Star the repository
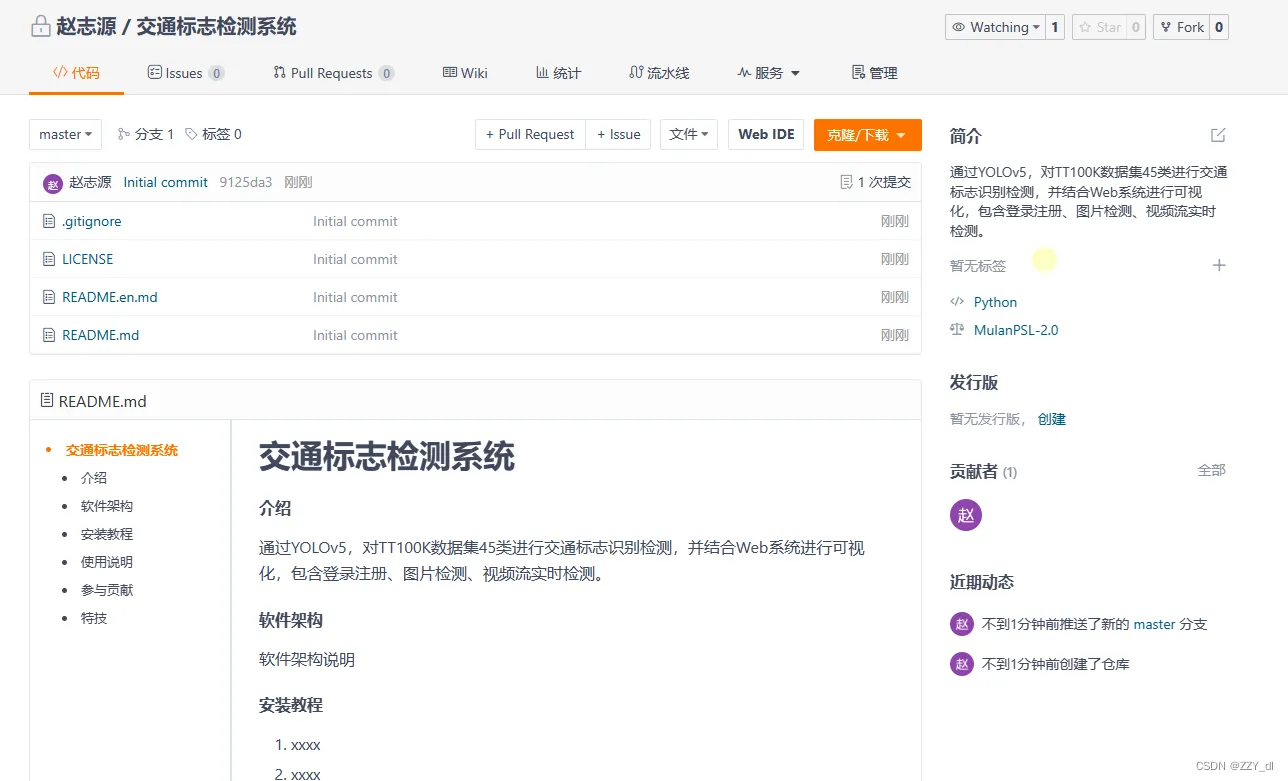Viewport: 1288px width, 781px height. (x=1098, y=27)
